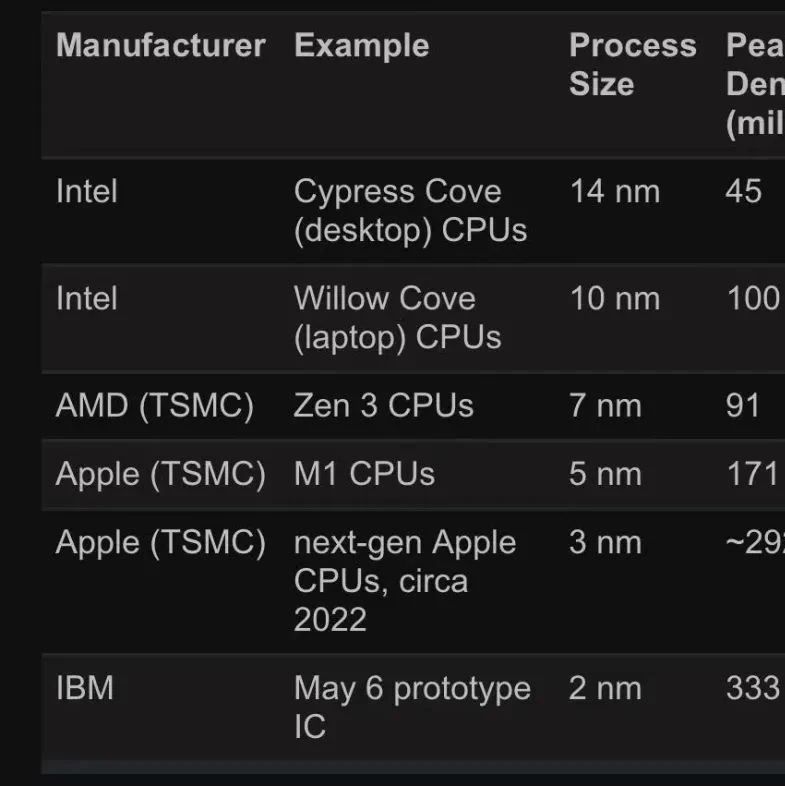
Task: Click the density value 91
Action: pos(742,406)
